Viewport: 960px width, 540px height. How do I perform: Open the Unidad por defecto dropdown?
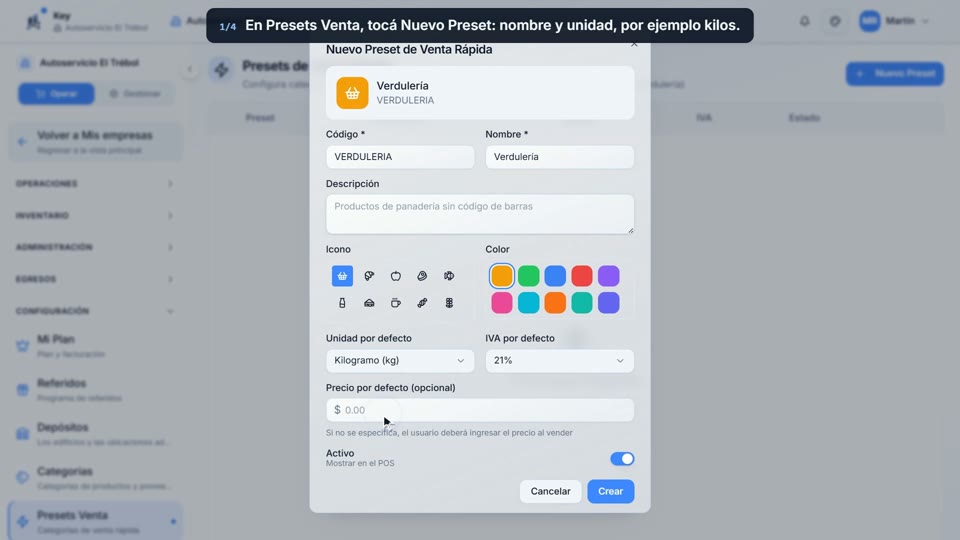pyautogui.click(x=400, y=361)
